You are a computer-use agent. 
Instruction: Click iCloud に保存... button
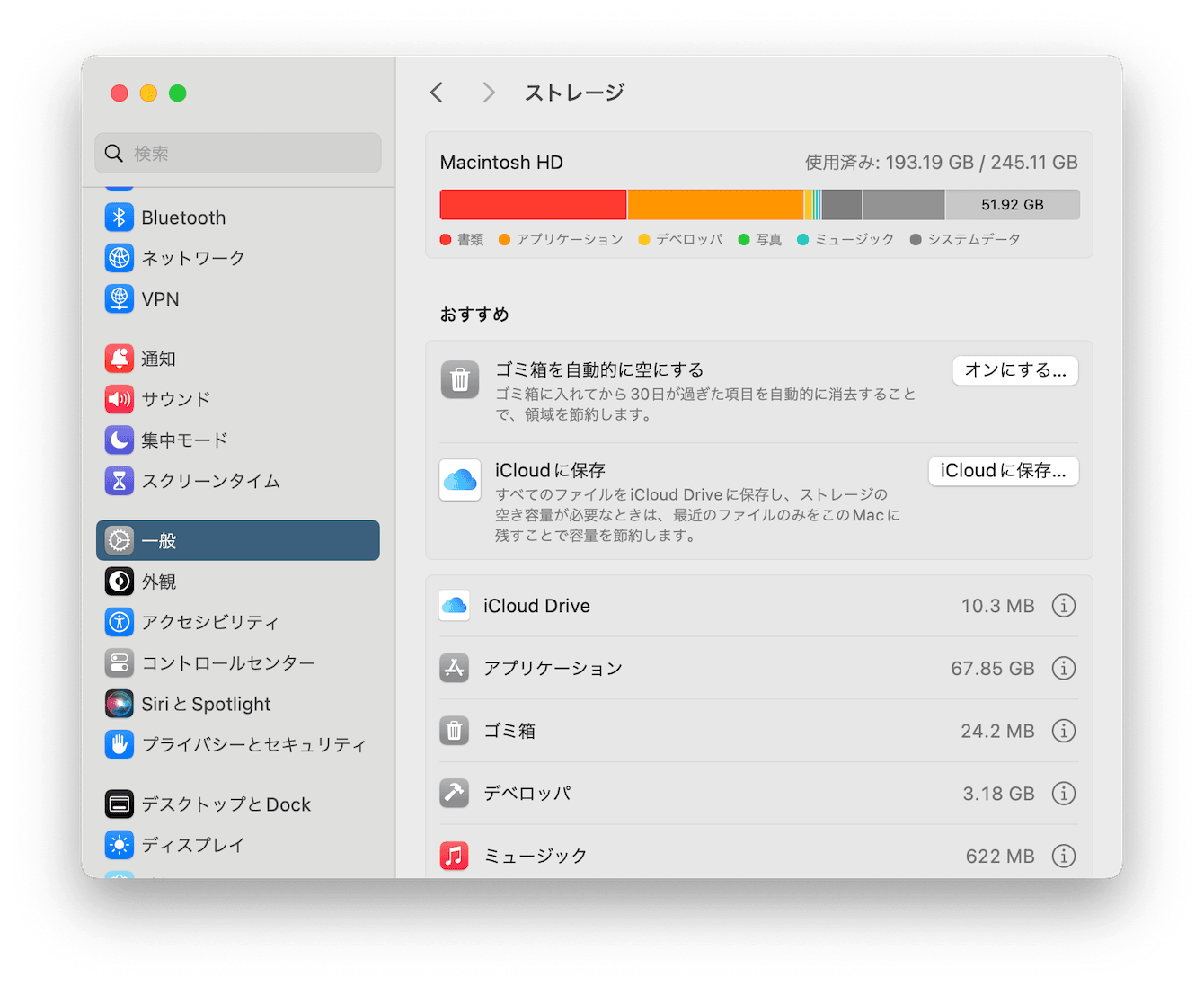(x=1004, y=471)
